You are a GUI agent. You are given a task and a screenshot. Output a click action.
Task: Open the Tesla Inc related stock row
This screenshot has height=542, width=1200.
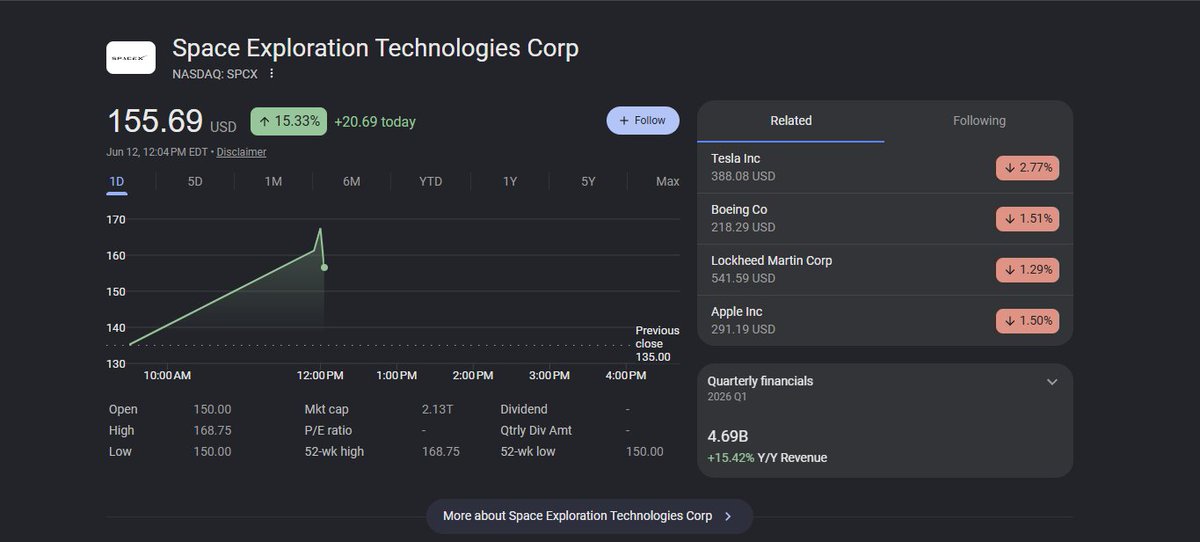885,167
